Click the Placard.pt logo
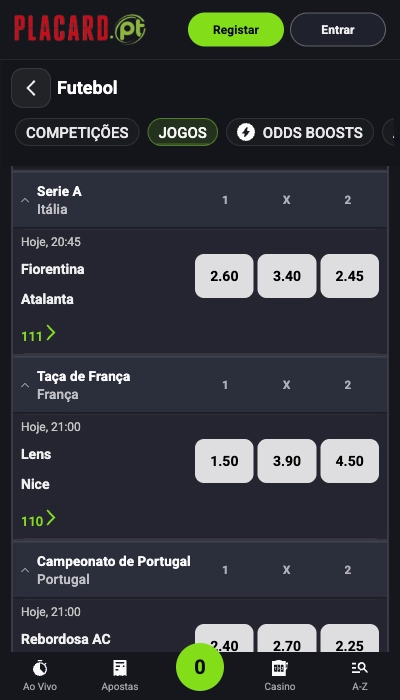The height and width of the screenshot is (700, 400). [80, 29]
